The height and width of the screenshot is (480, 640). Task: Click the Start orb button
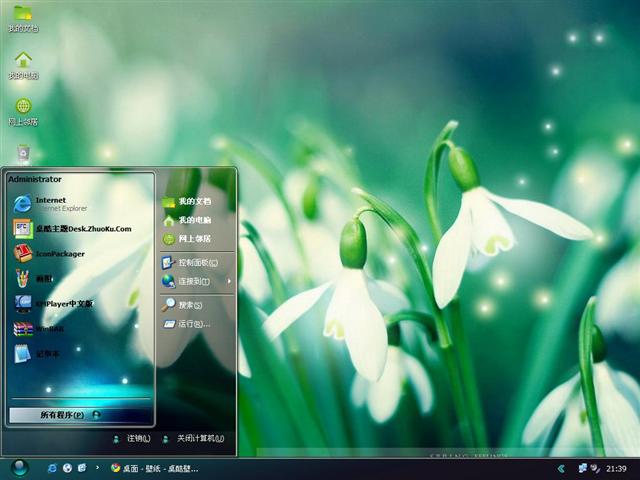tap(20, 468)
